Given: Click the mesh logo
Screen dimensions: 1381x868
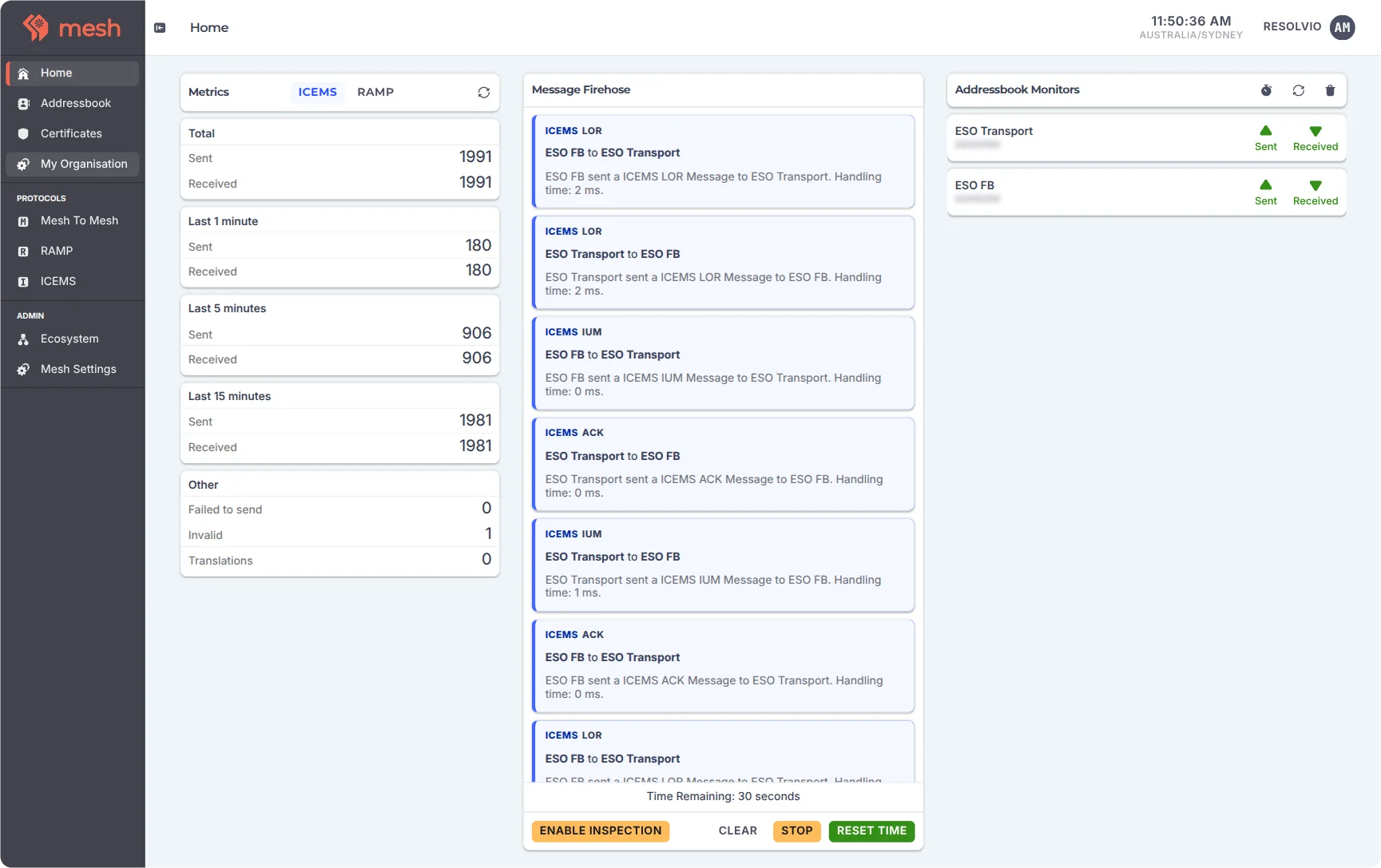Looking at the screenshot, I should click(x=72, y=28).
